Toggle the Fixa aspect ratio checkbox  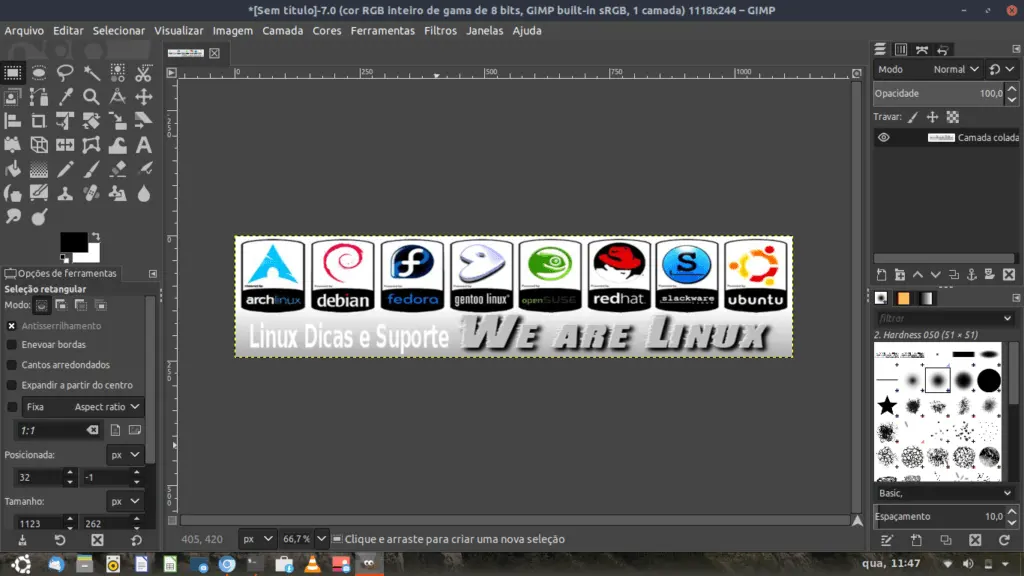[x=12, y=407]
